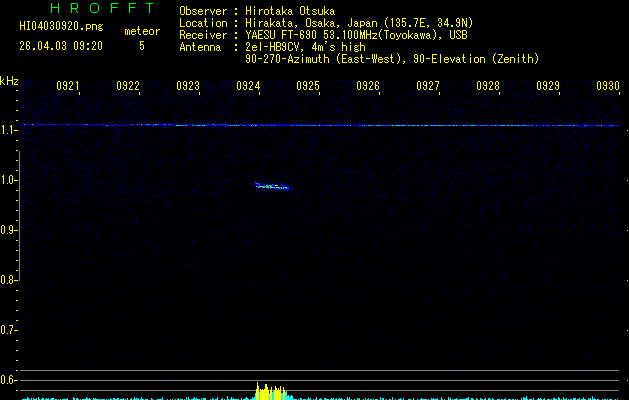Image resolution: width=629 pixels, height=400 pixels.
Task: Click the 0.9 frequency axis label
Action: tap(8, 230)
